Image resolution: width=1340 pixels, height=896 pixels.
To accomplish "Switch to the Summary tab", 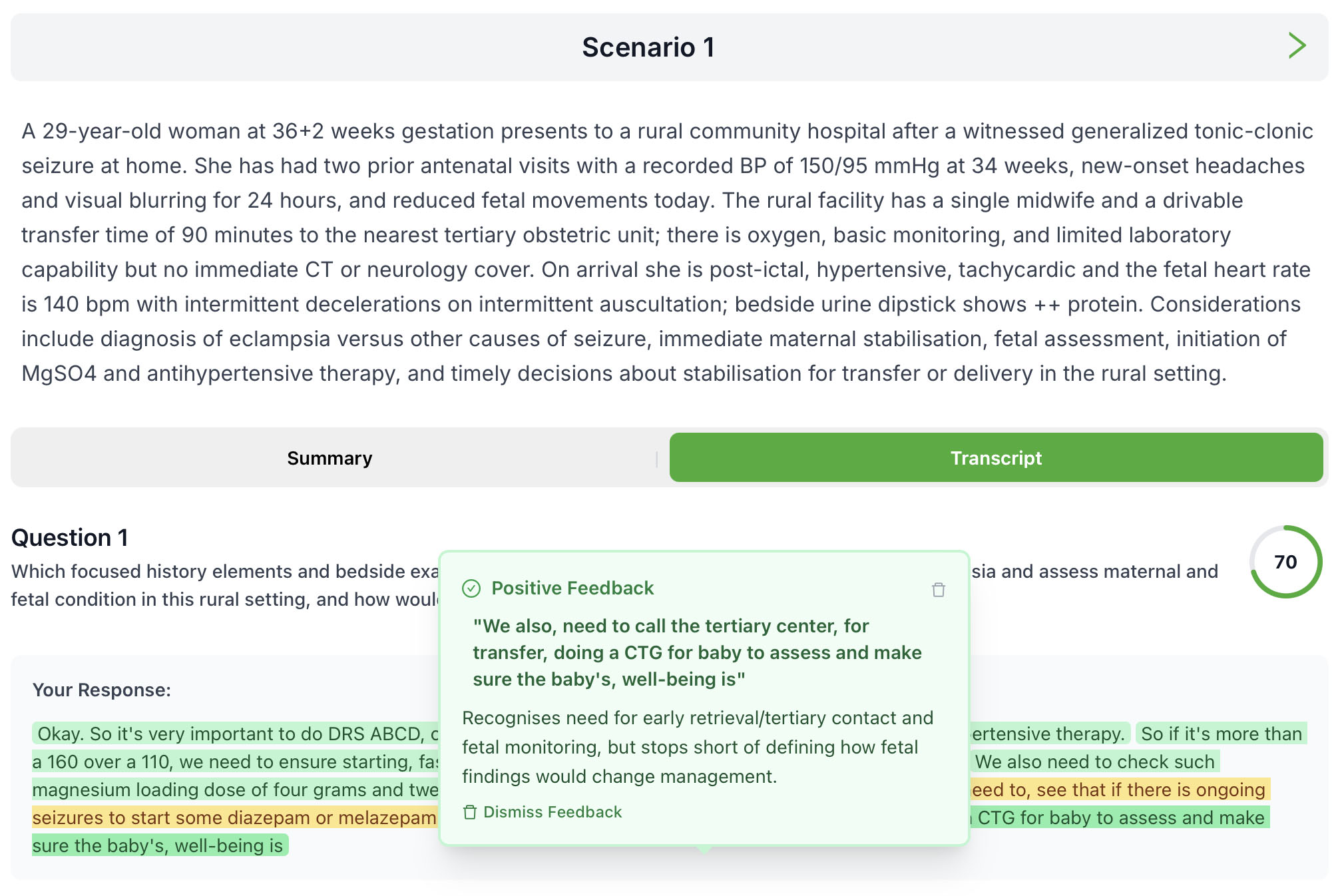I will [330, 458].
